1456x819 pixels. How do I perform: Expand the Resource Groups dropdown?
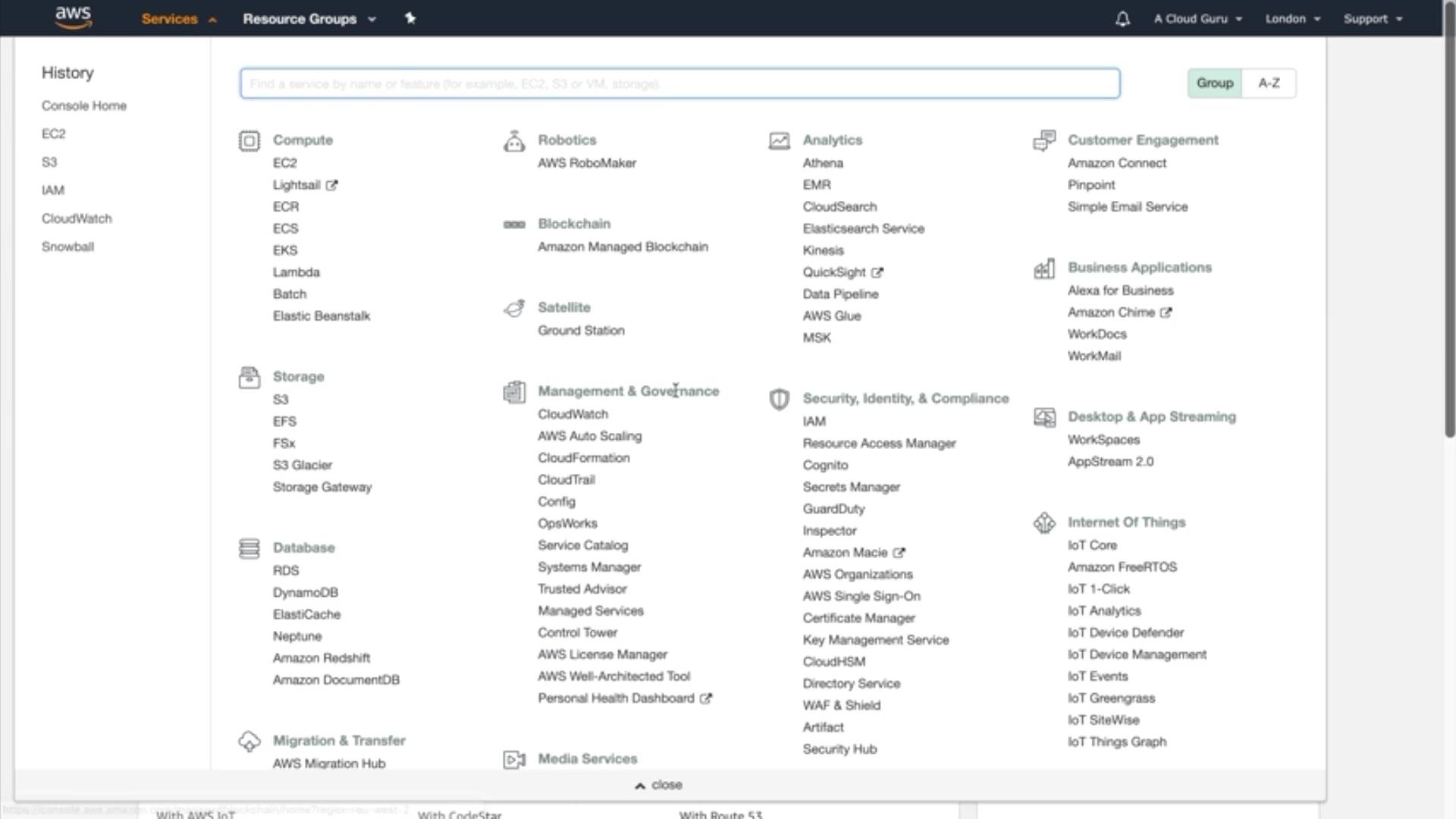coord(309,19)
